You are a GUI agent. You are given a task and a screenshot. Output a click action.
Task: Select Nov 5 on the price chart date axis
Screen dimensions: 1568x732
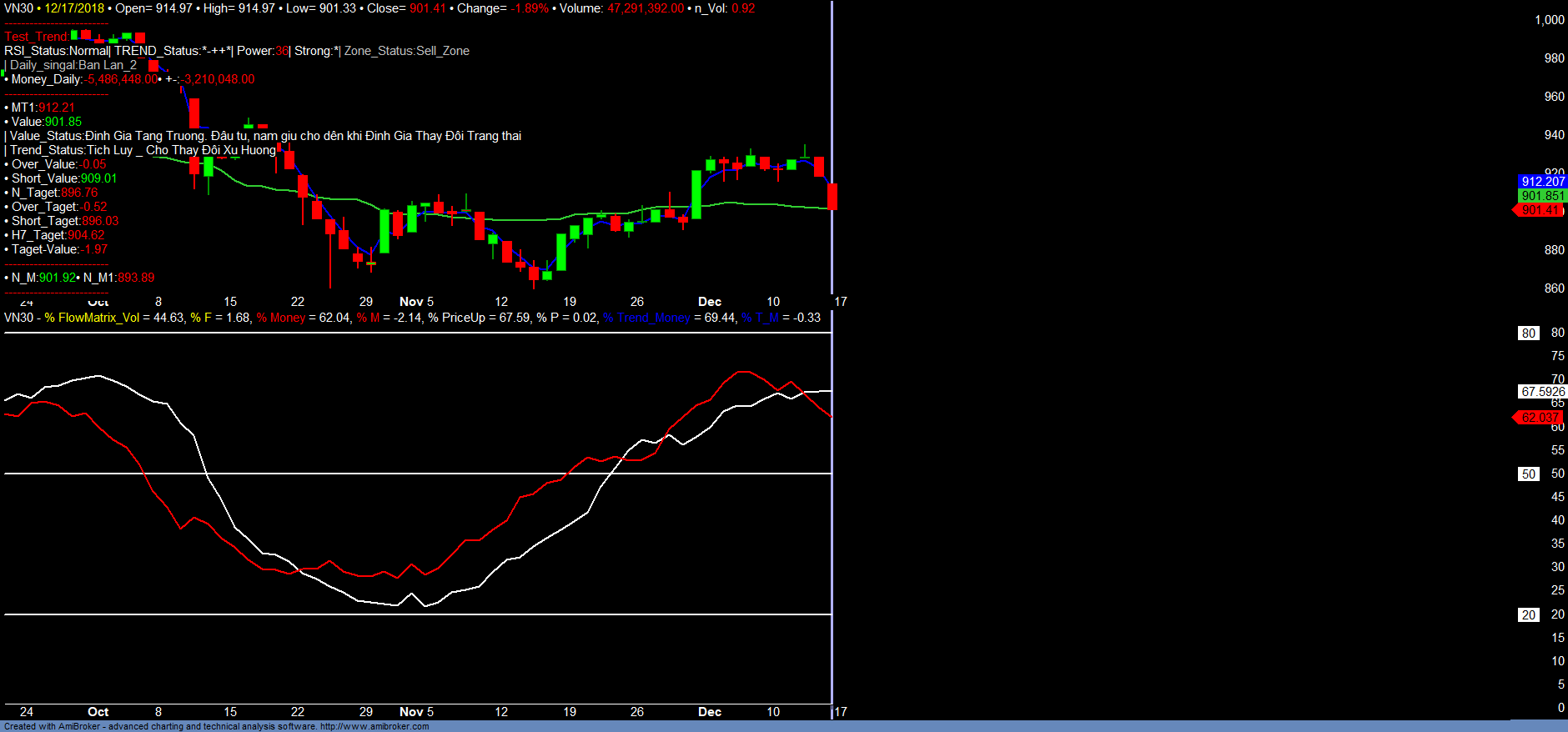coord(416,302)
